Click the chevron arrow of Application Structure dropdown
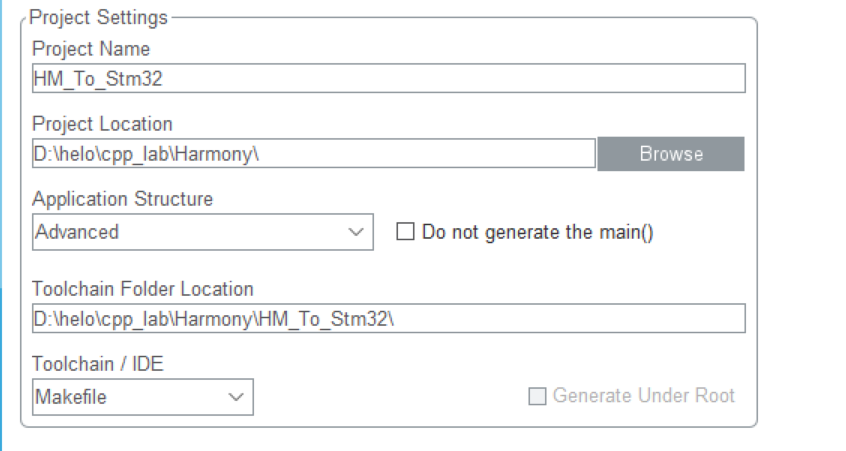Screen dimensions: 846x451 [357, 232]
